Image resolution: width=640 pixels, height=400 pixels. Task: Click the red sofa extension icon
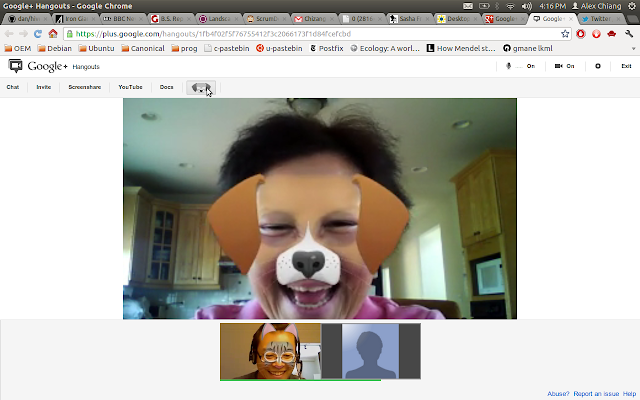611,34
